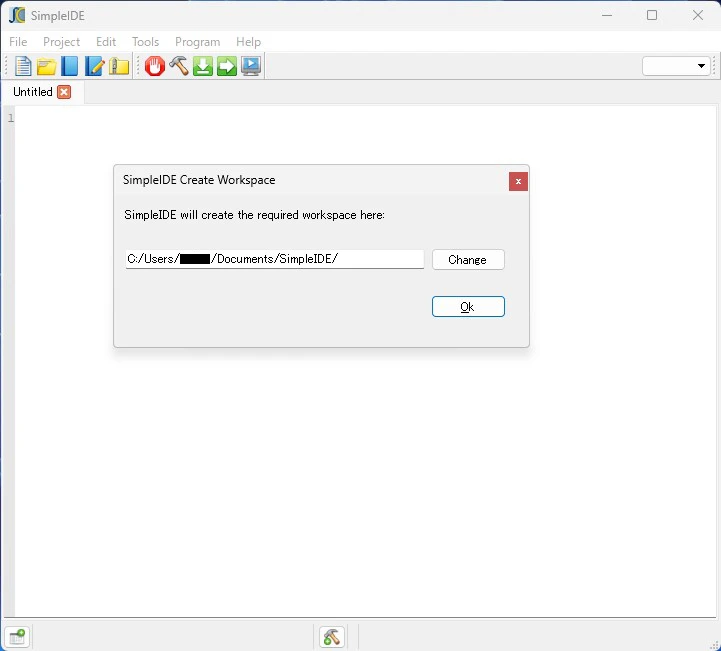Close the Untitled tab with orange X
The width and height of the screenshot is (721, 651).
(x=64, y=92)
